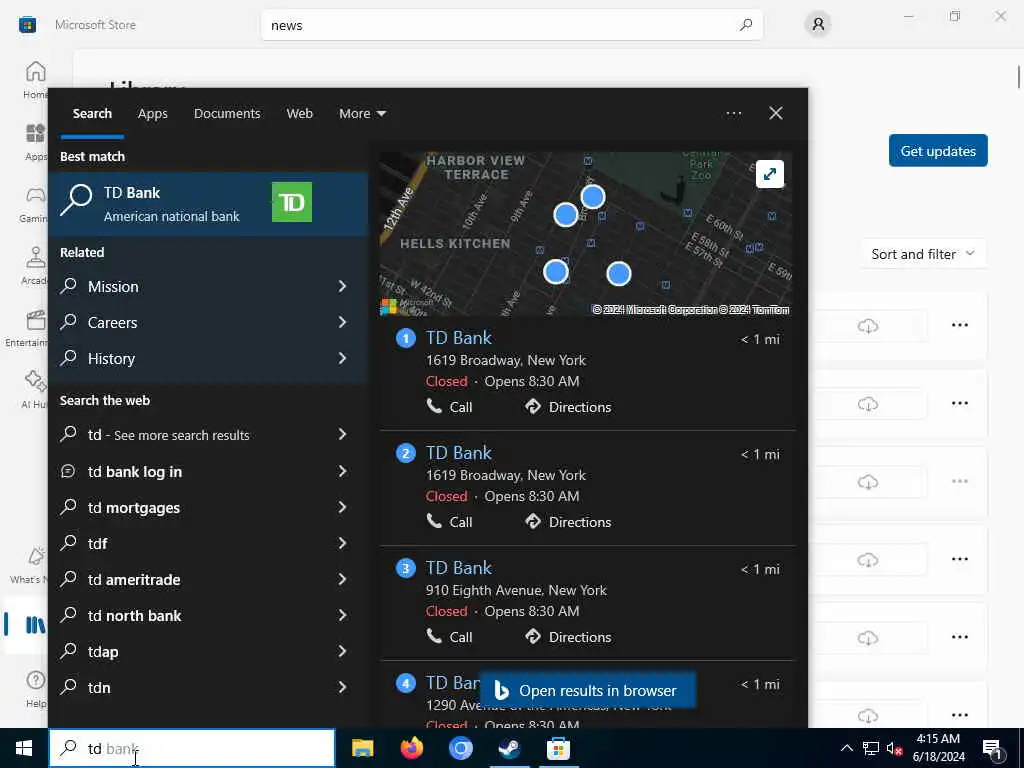Switch to the Documents search tab
Screen dimensions: 1024x768
pos(227,114)
